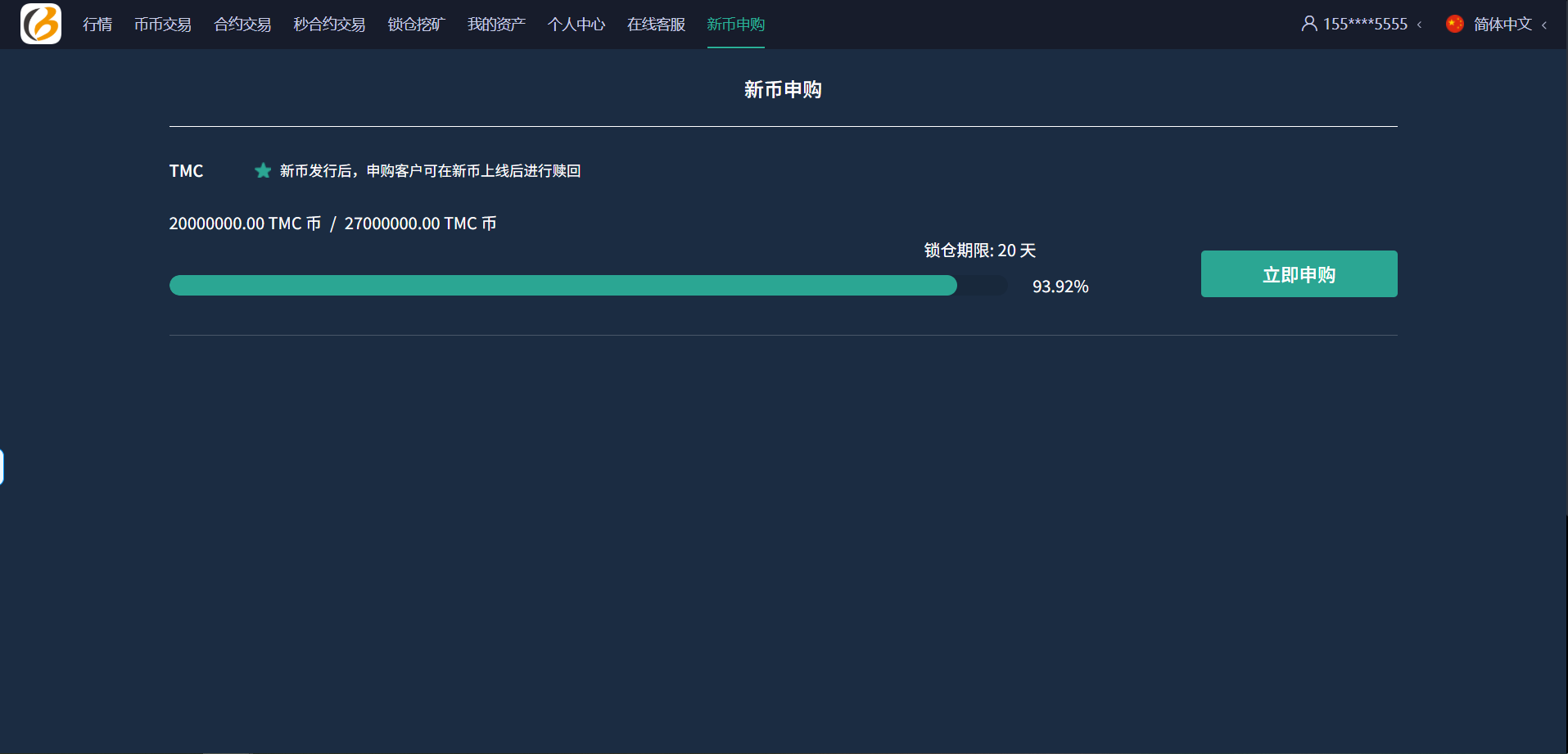Expand the language dropdown chevron
Image resolution: width=1568 pixels, height=754 pixels.
(1545, 25)
